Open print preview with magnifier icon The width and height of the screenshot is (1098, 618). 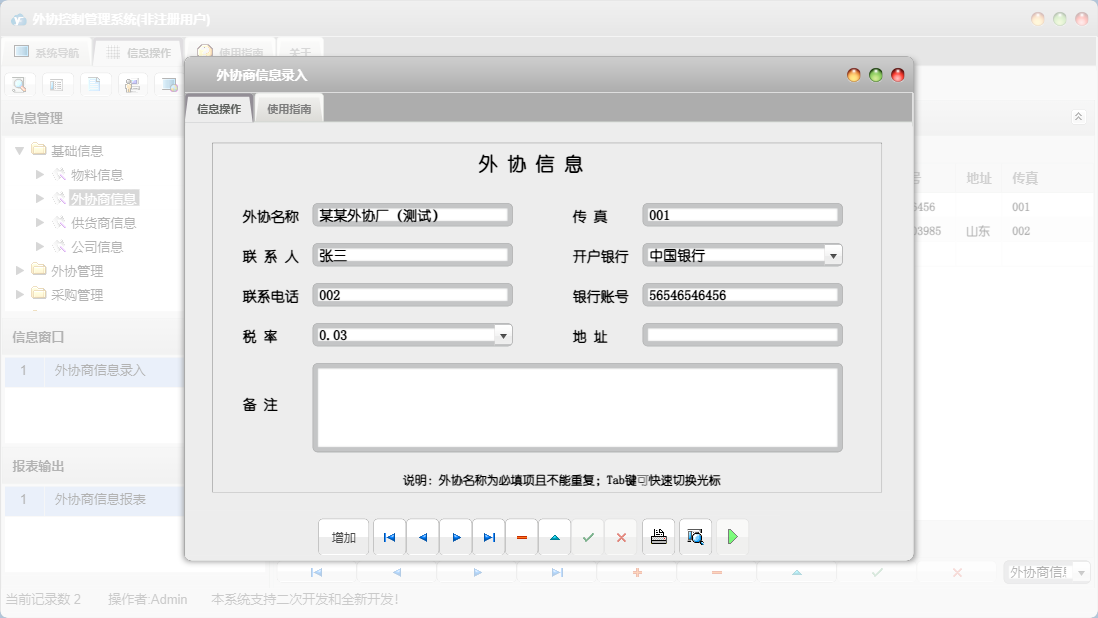point(695,538)
